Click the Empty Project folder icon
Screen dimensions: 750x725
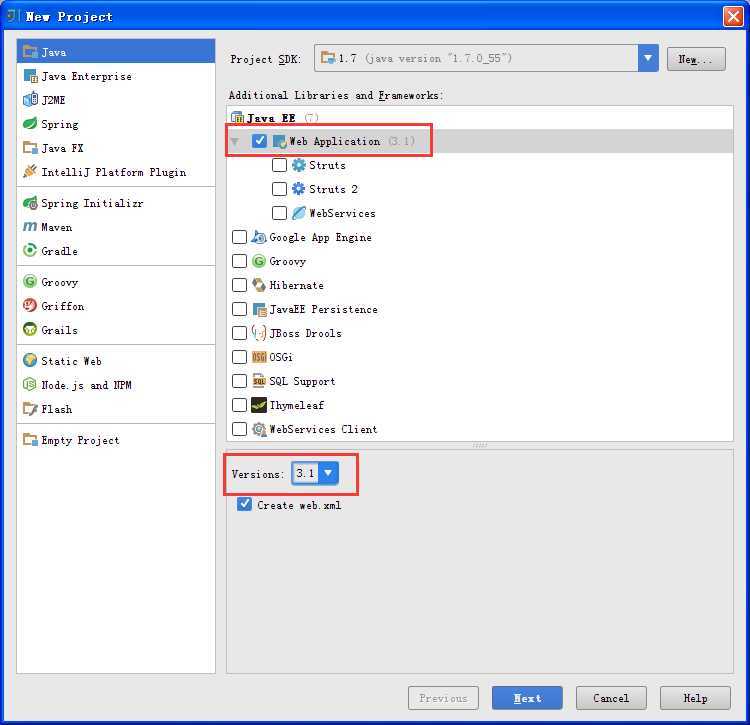click(30, 439)
